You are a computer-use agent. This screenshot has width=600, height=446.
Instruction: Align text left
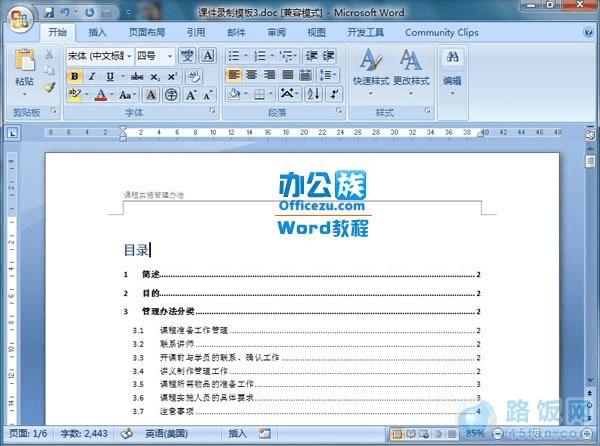(234, 75)
